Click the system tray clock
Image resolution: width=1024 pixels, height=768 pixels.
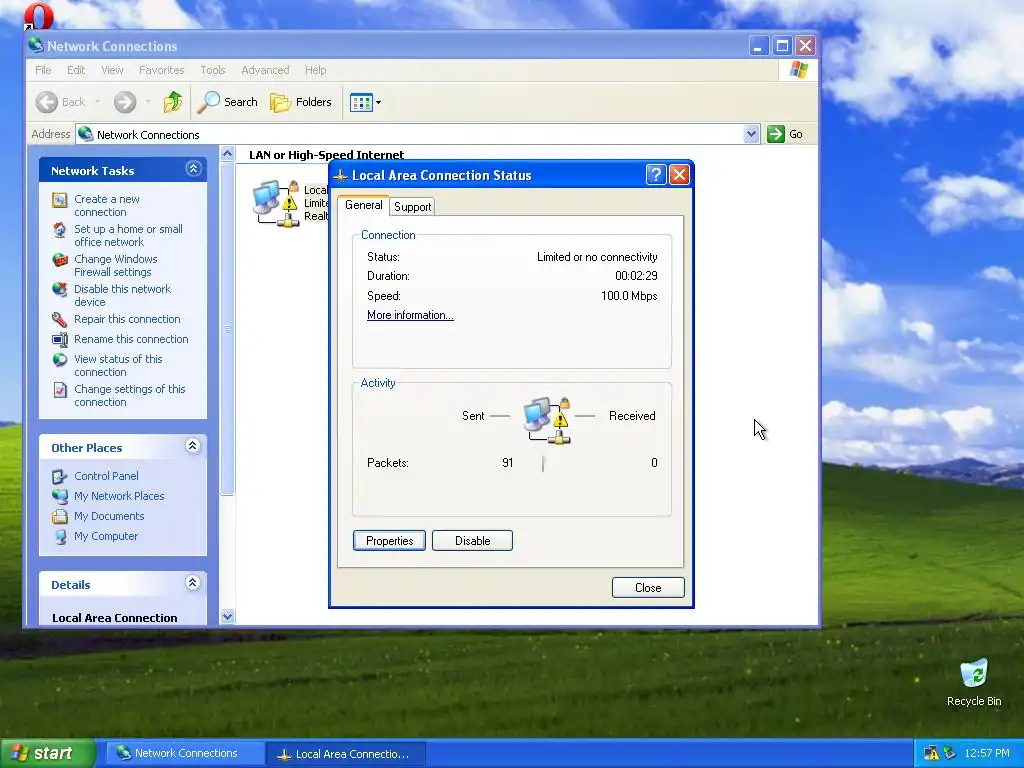tap(987, 754)
